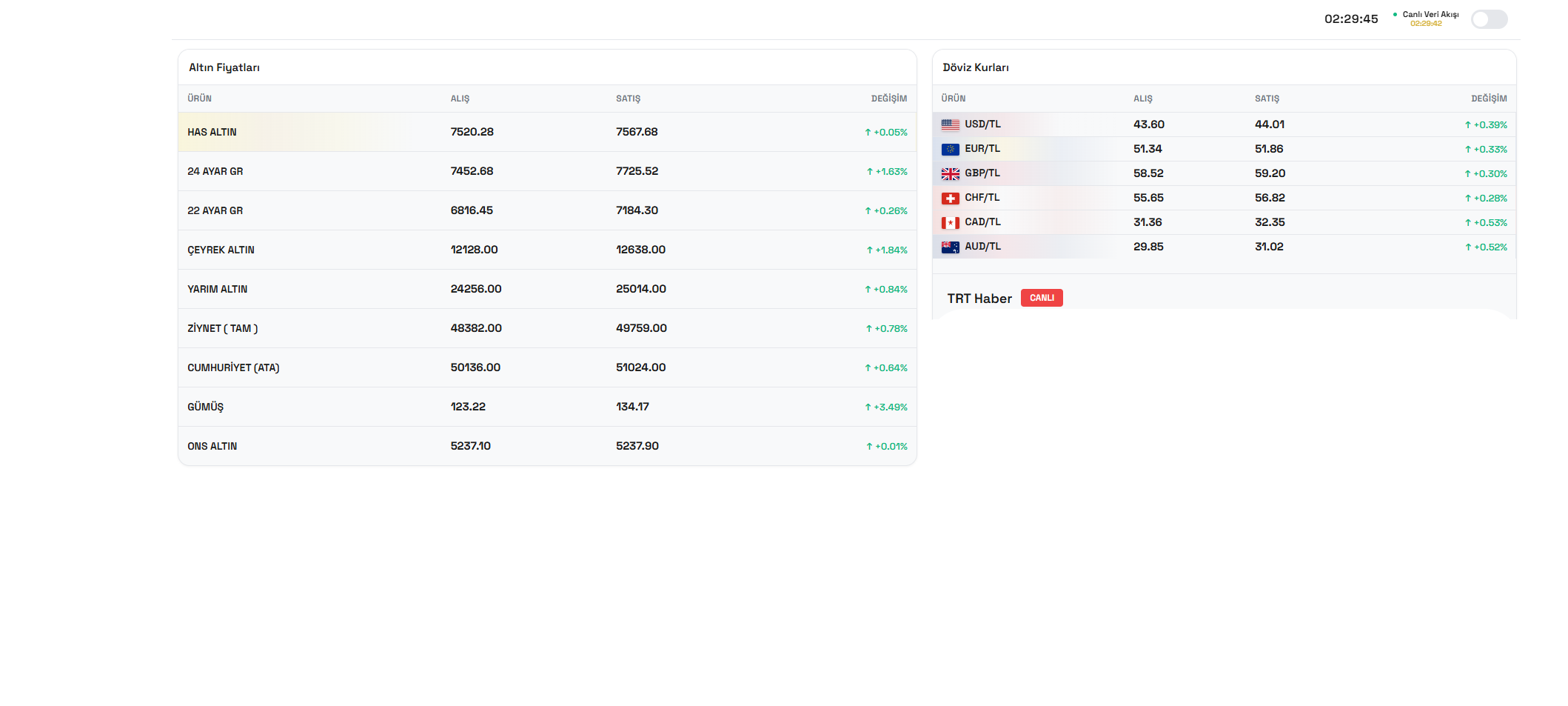Screen dimensions: 1568x706
Task: Click the EU flag icon for EUR/TL
Action: pyautogui.click(x=950, y=150)
